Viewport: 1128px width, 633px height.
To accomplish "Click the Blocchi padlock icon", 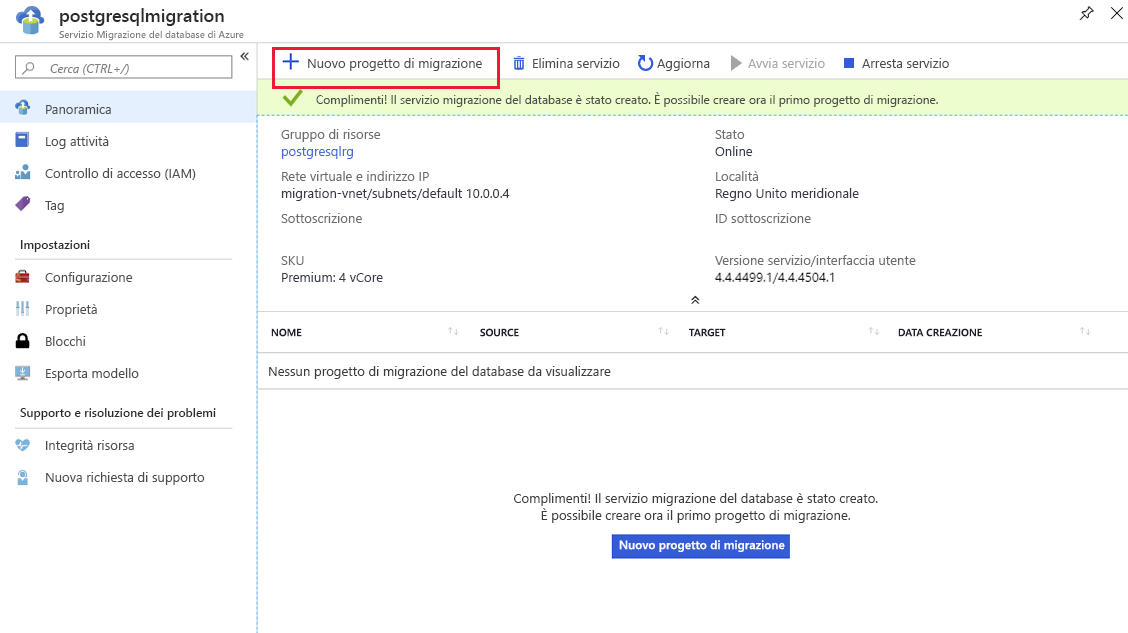I will tap(23, 341).
